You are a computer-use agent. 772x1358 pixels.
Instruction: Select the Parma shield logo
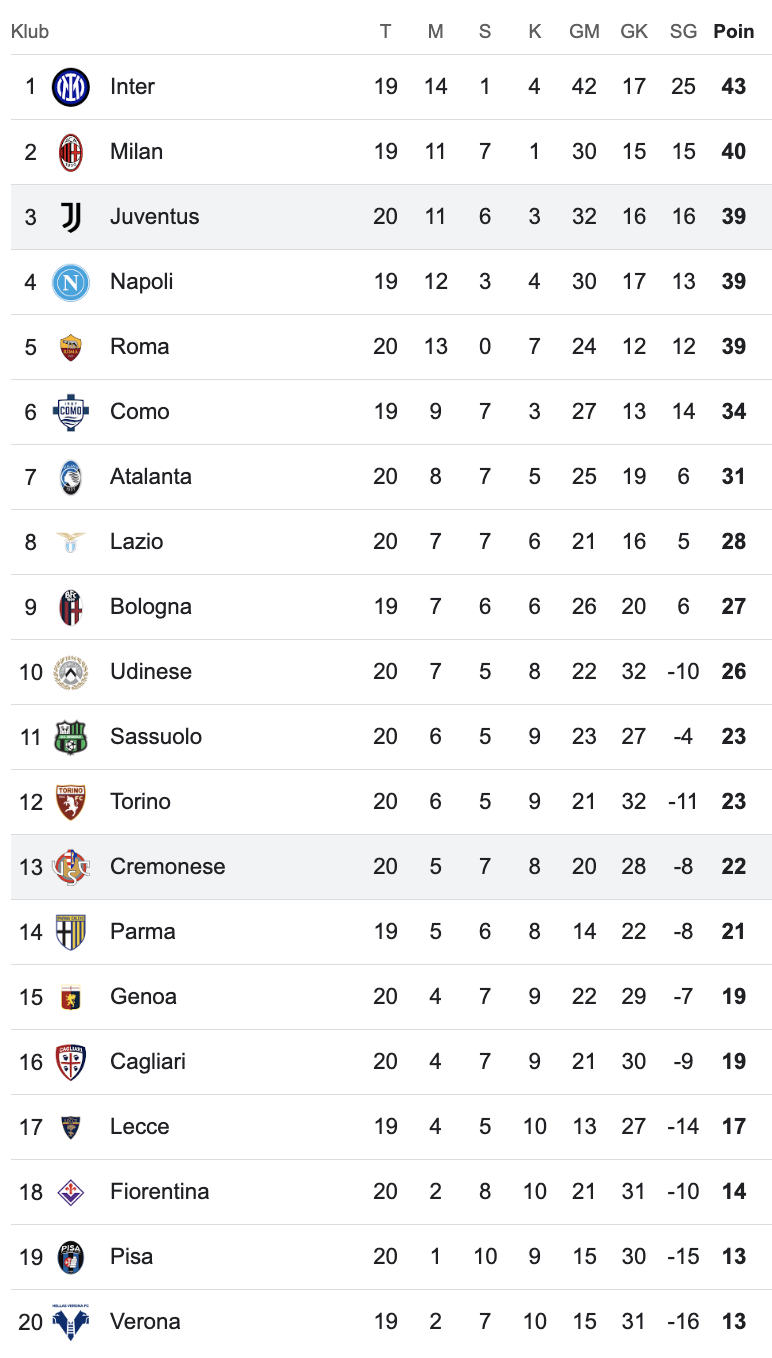[71, 932]
